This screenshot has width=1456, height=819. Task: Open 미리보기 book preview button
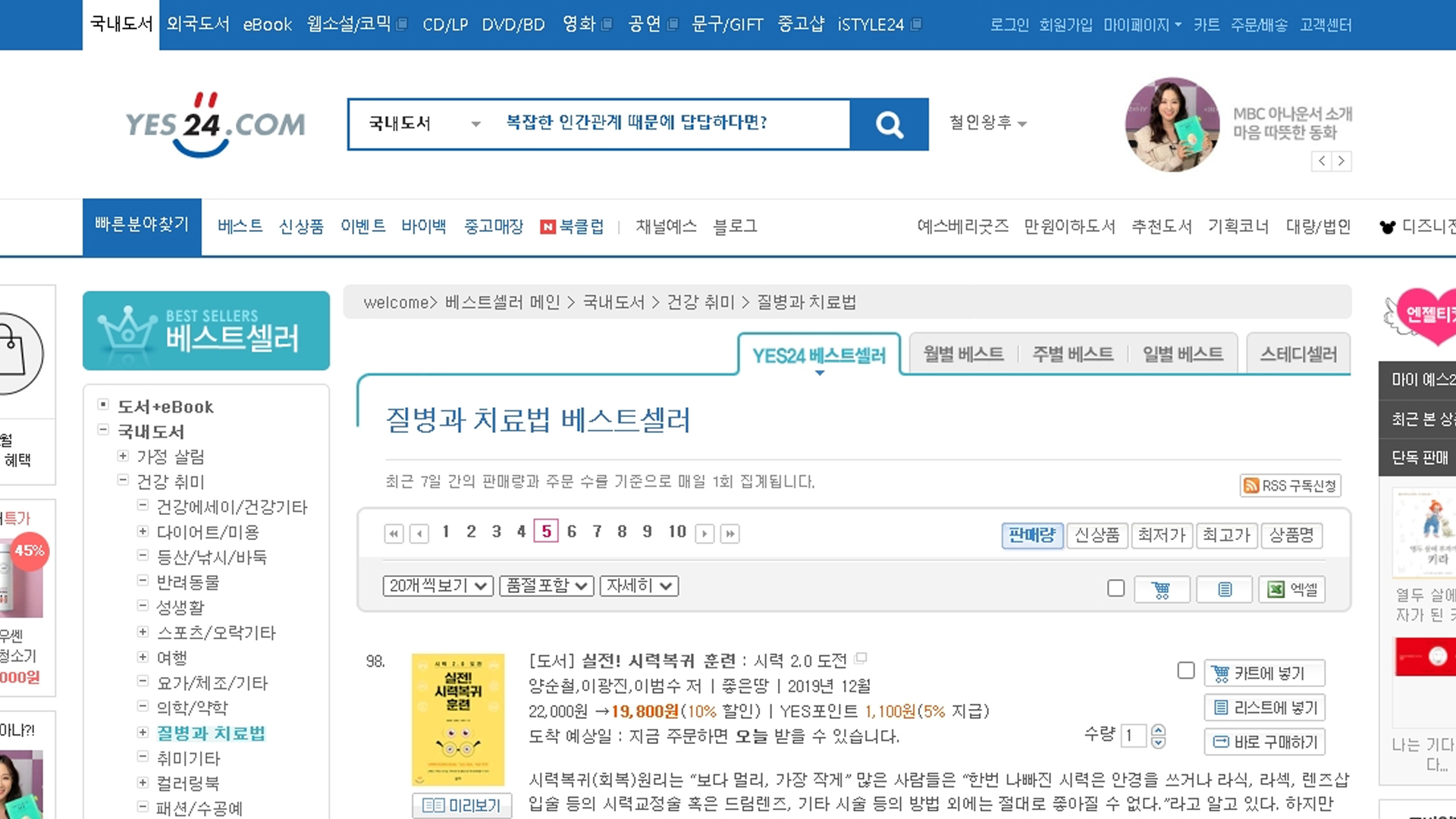pos(462,805)
